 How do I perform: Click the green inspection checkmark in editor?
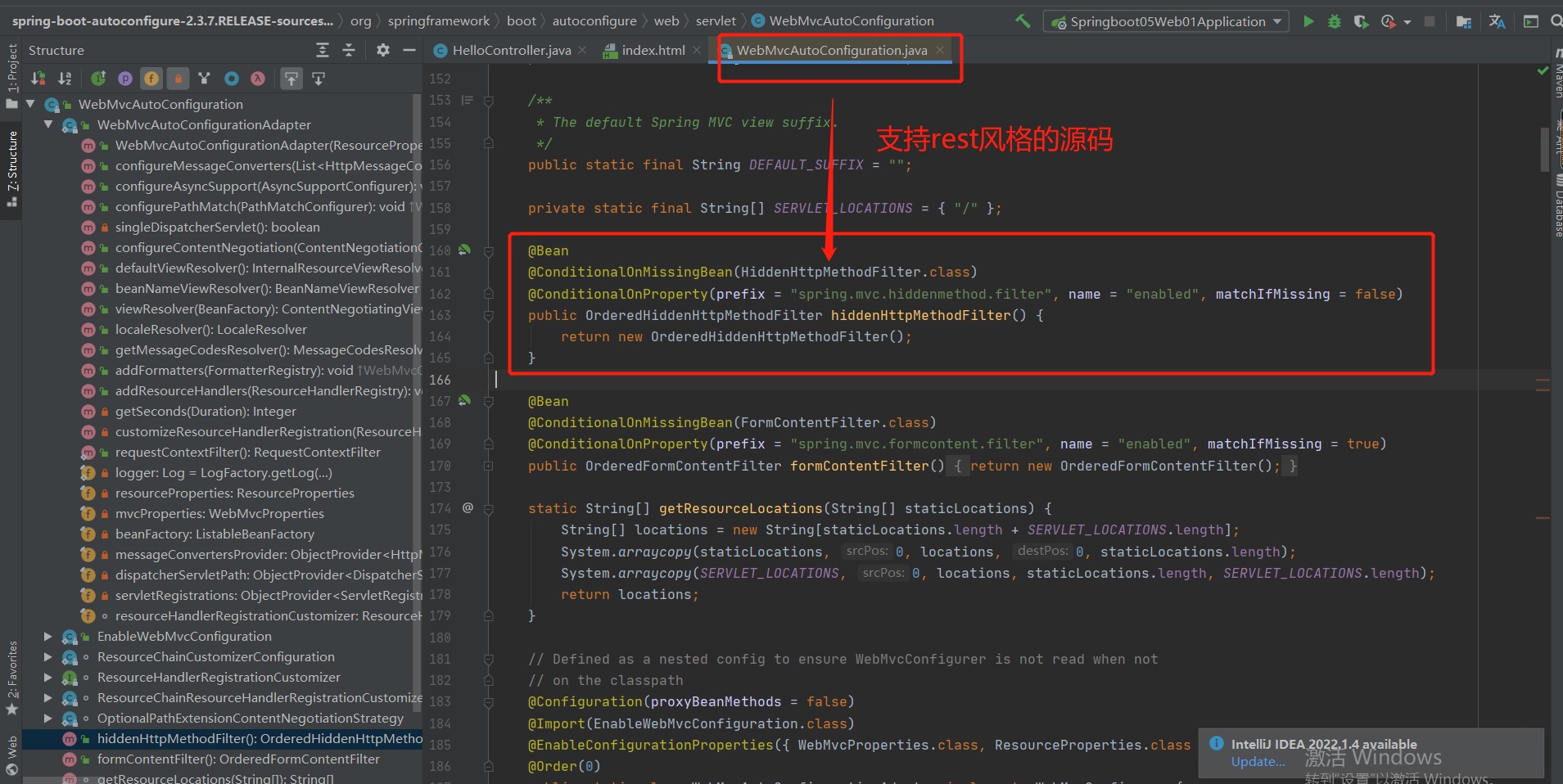[1543, 72]
